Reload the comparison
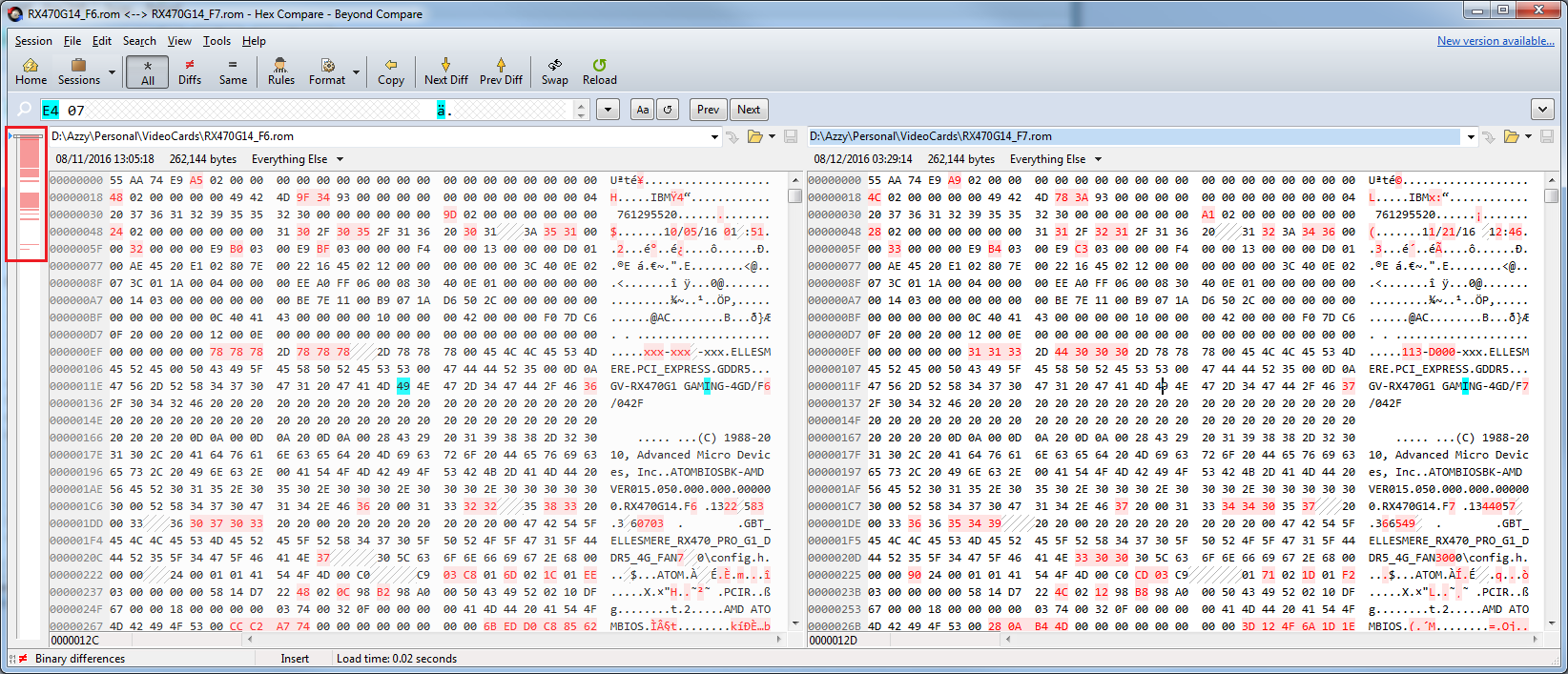This screenshot has height=674, width=1568. click(x=600, y=71)
